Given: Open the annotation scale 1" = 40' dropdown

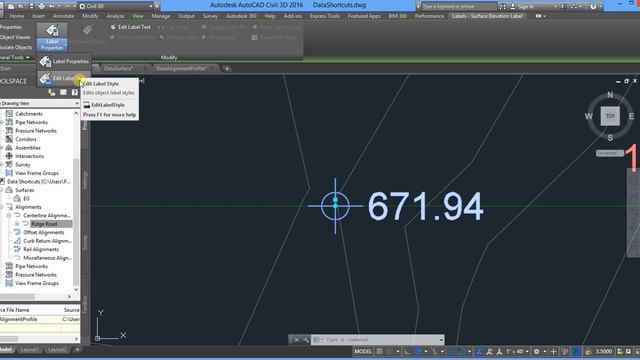Looking at the screenshot, I should [x=517, y=351].
